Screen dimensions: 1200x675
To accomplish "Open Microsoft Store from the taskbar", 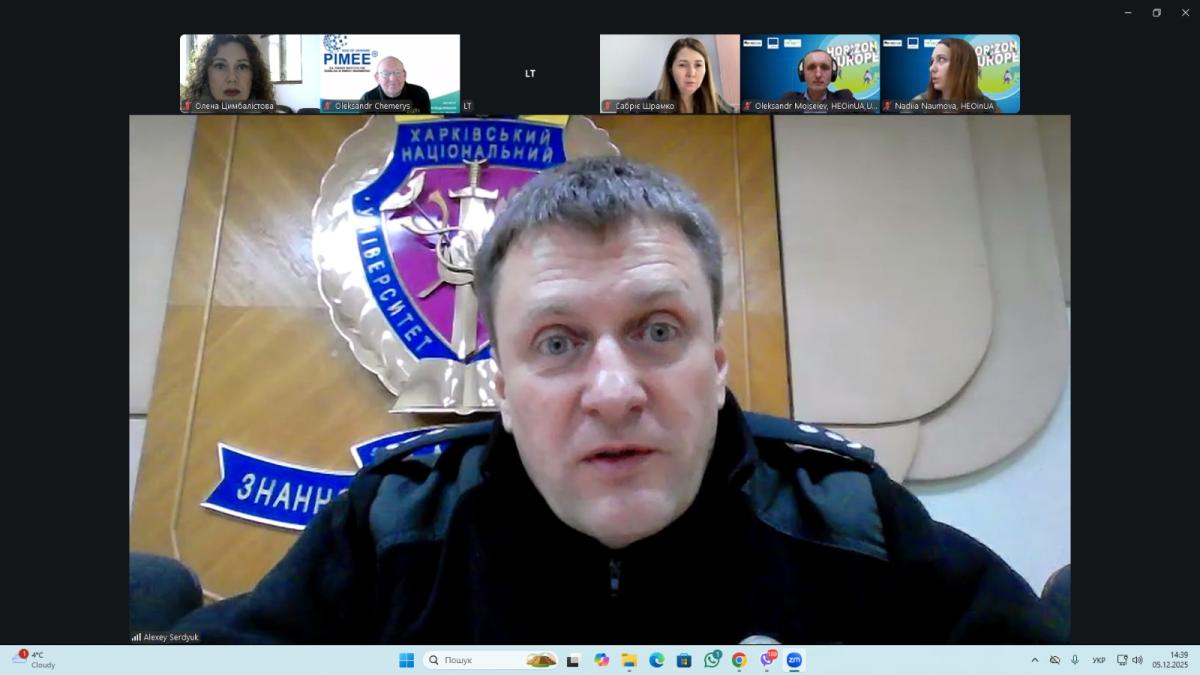I will [x=684, y=660].
